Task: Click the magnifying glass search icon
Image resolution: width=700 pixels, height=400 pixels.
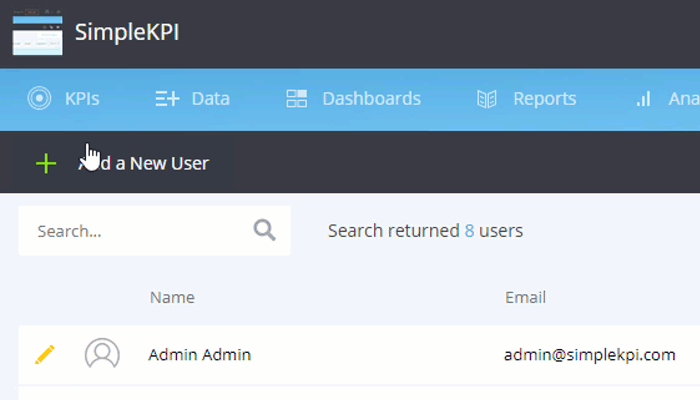Action: coord(264,230)
